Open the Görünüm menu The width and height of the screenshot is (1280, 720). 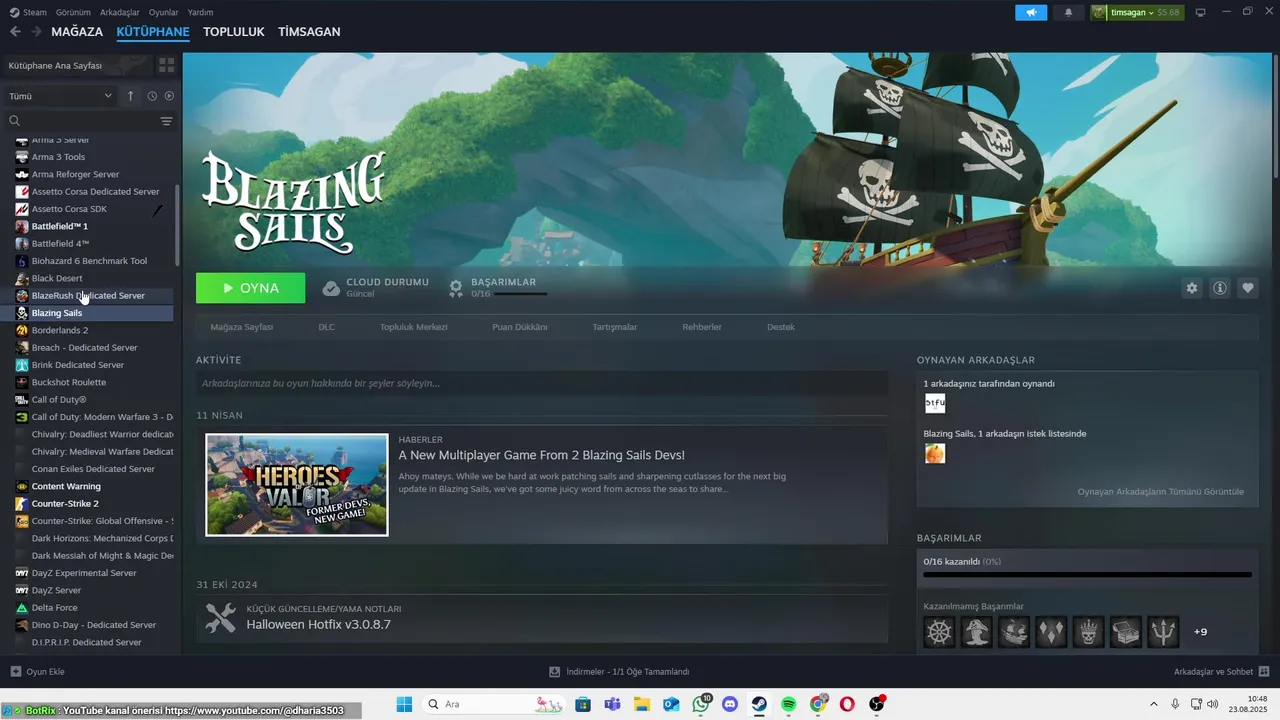click(x=73, y=12)
